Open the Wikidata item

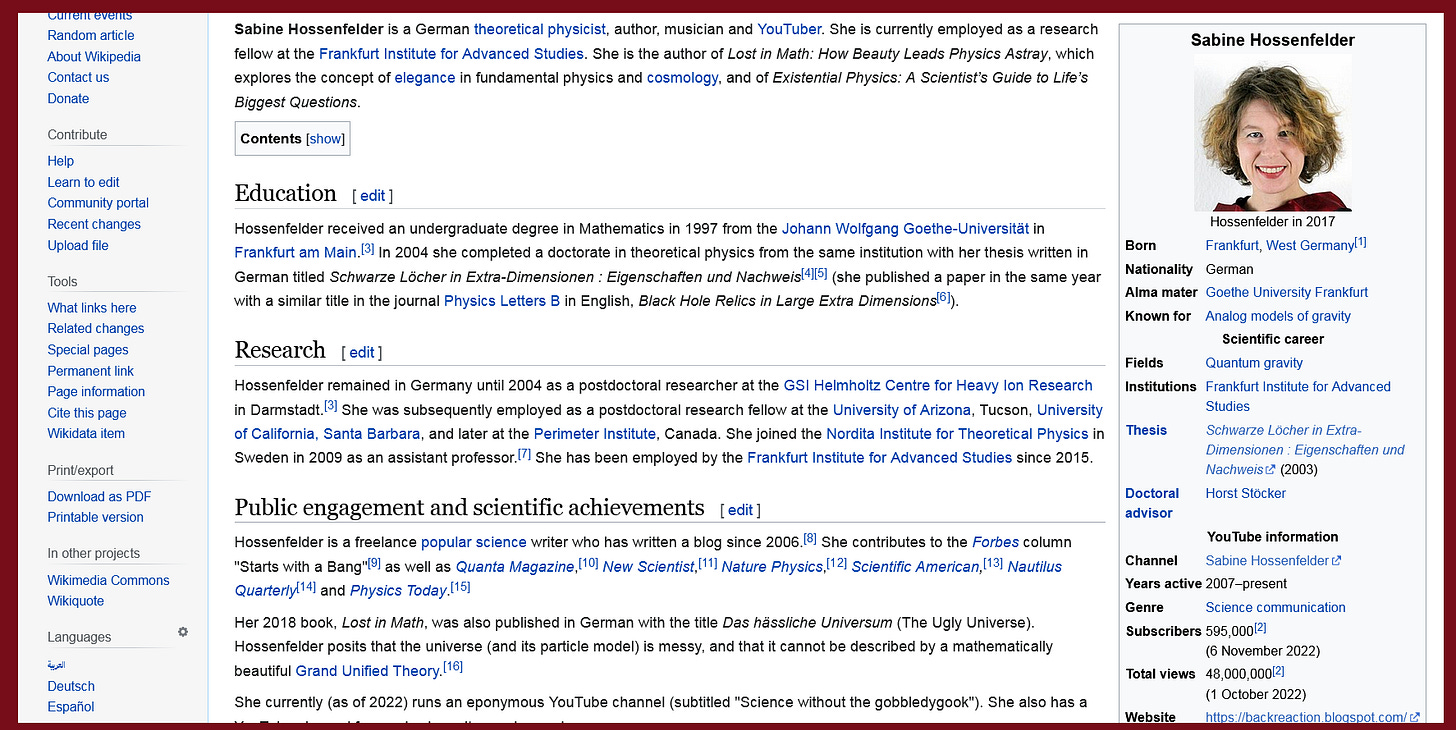click(x=86, y=433)
